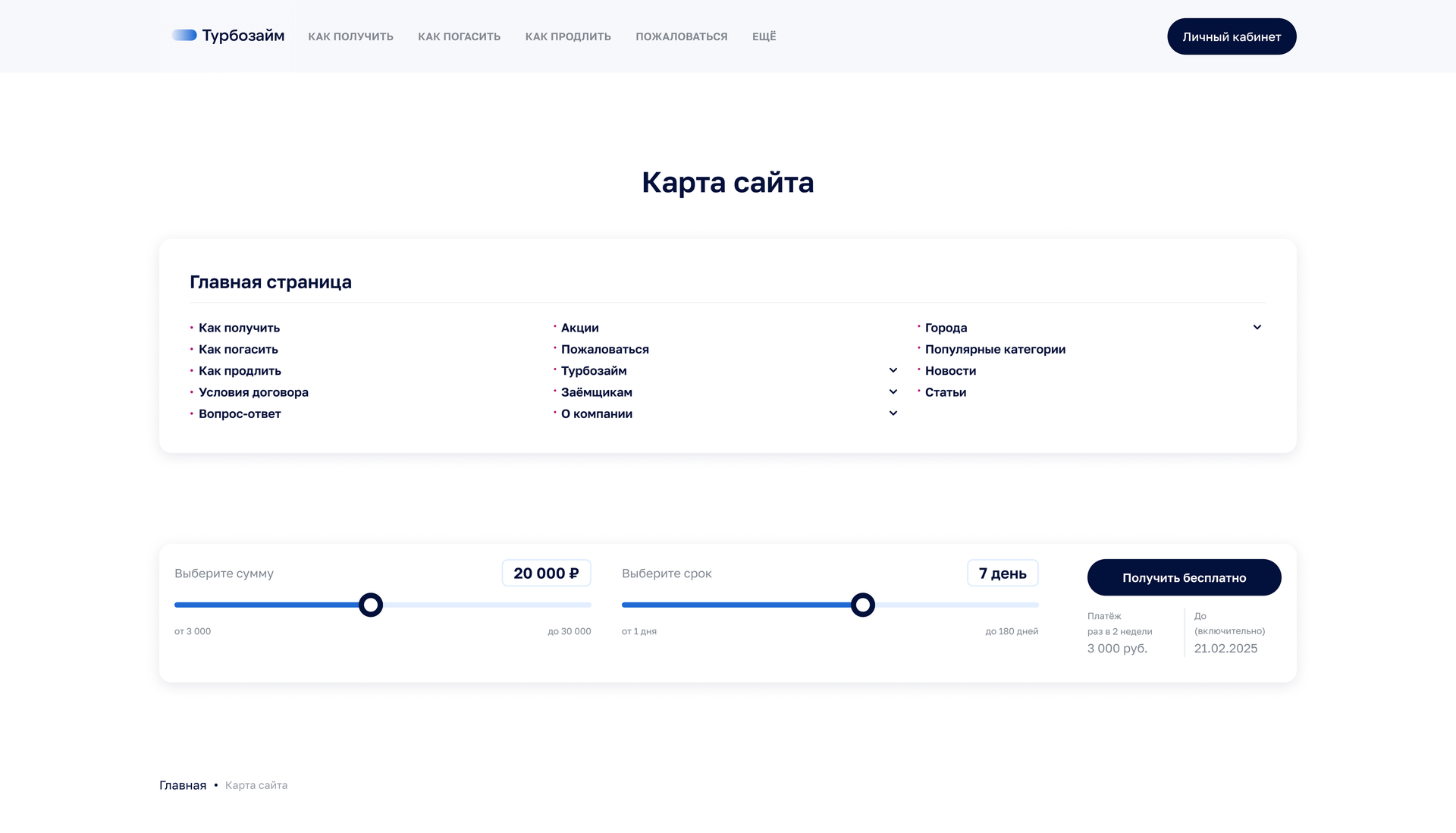Image resolution: width=1456 pixels, height=833 pixels.
Task: Open the Вопрос-ответ sitemap link
Action: click(240, 413)
